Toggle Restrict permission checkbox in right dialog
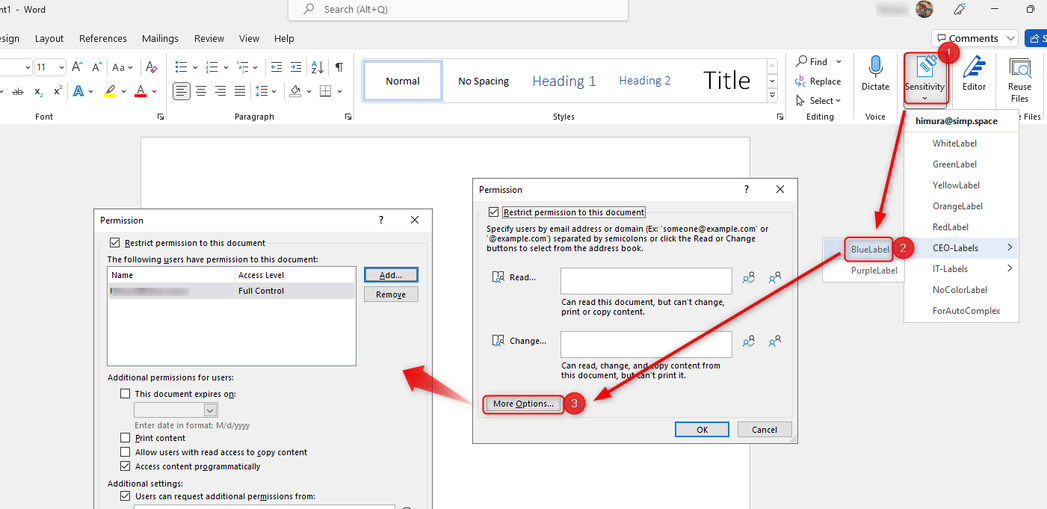The height and width of the screenshot is (509, 1047). (x=493, y=212)
